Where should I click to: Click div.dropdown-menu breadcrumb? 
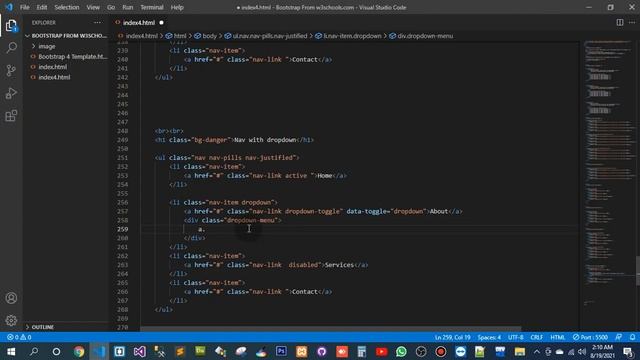coord(425,36)
